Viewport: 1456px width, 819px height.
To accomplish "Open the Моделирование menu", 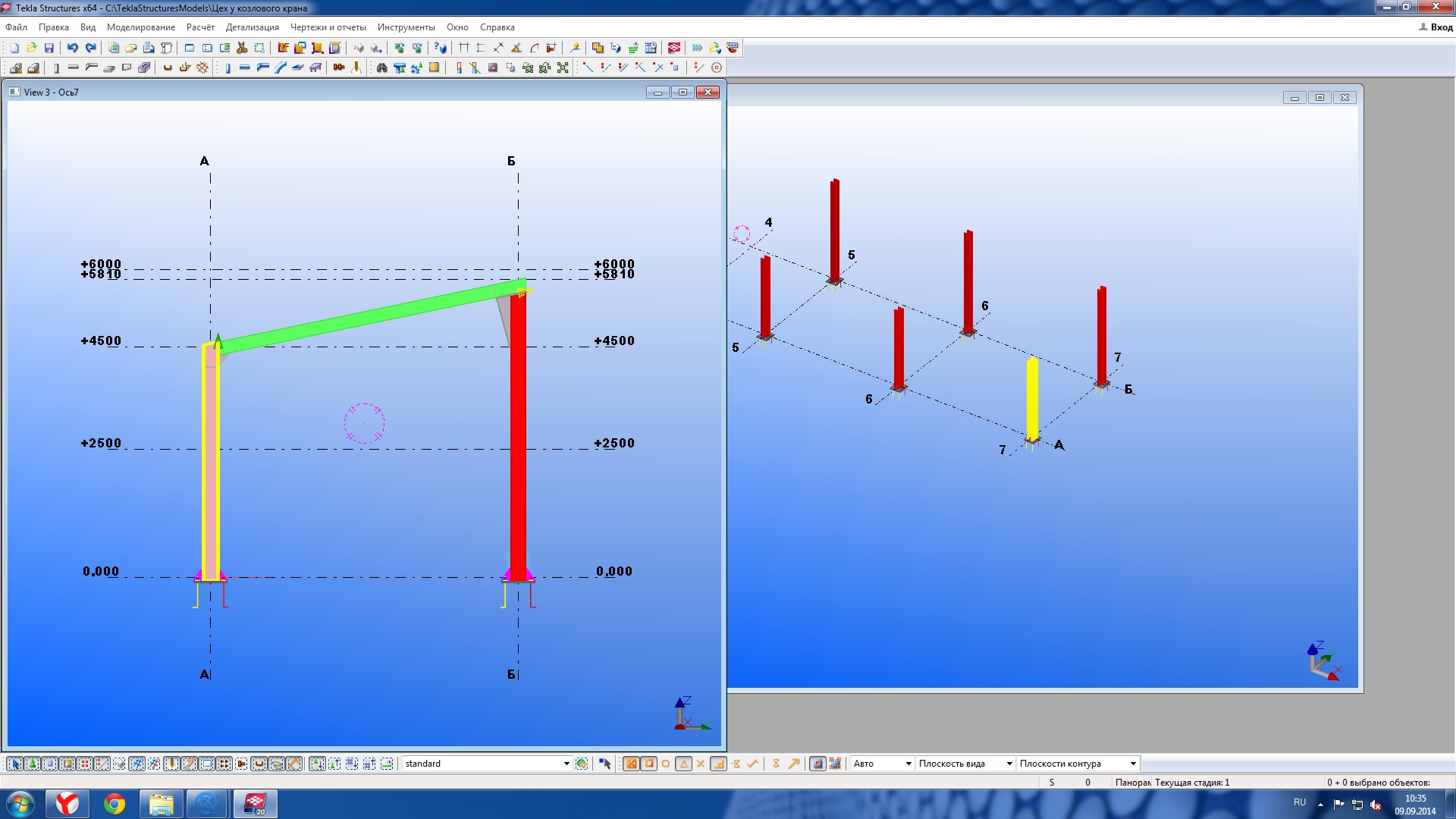I will (x=140, y=27).
